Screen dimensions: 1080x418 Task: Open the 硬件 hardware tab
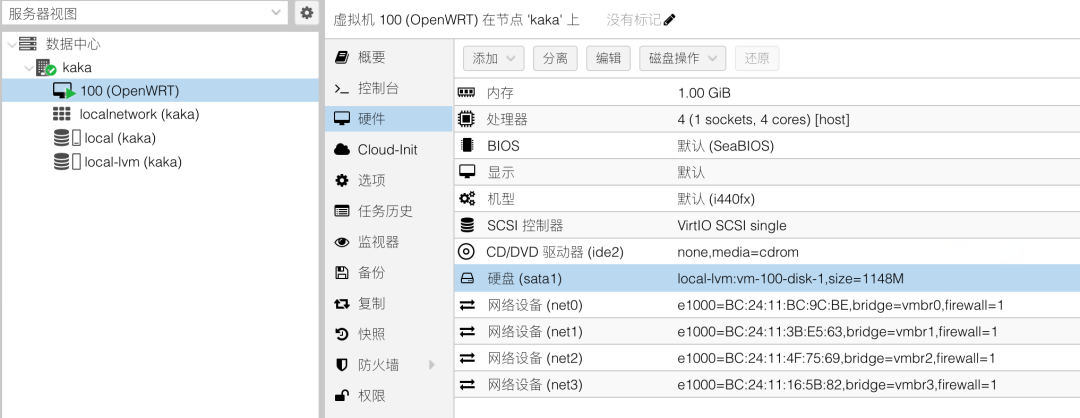tap(388, 119)
